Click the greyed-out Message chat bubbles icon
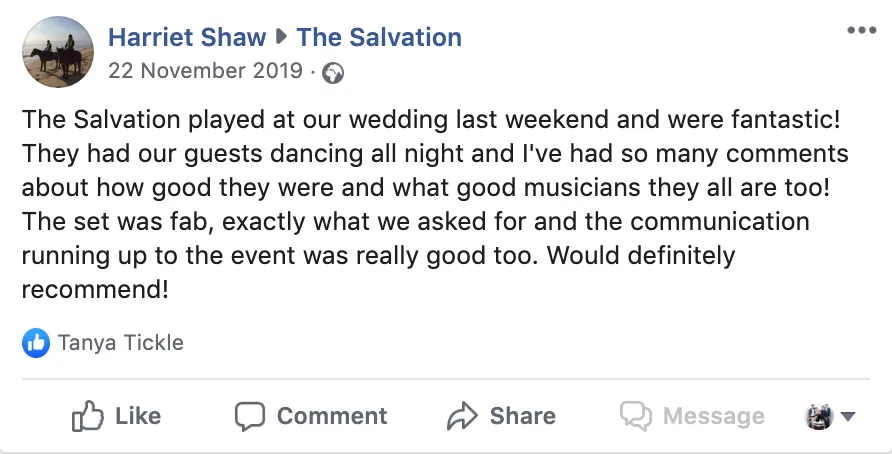 (635, 416)
